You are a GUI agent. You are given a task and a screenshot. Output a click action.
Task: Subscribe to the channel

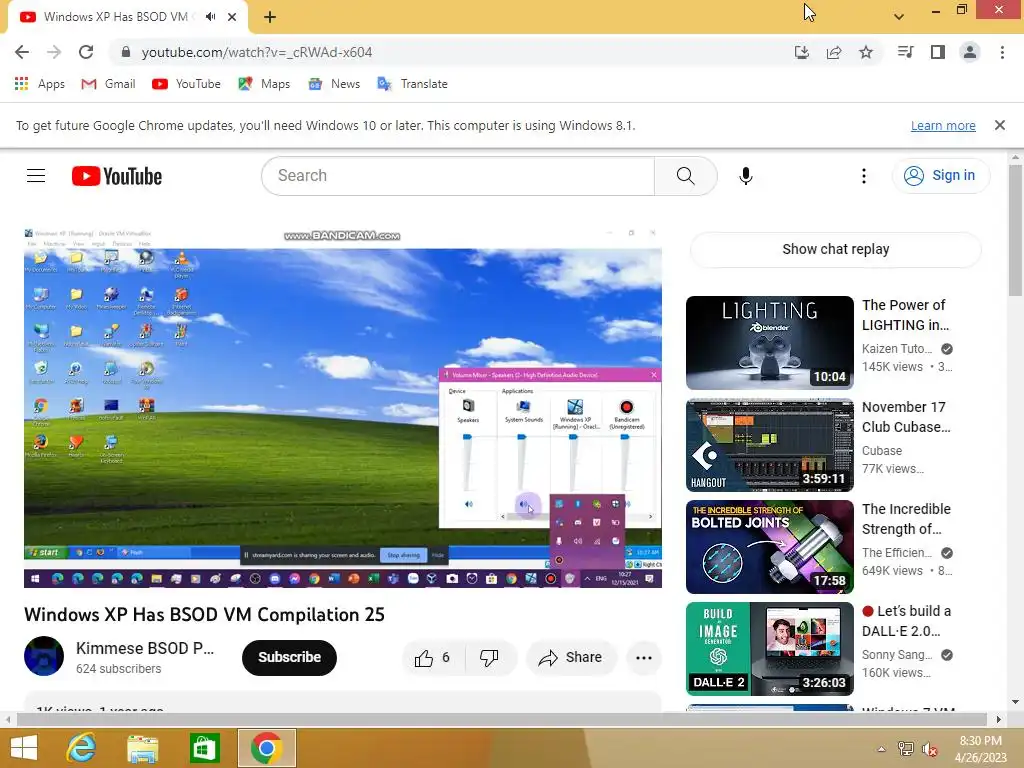click(x=289, y=657)
